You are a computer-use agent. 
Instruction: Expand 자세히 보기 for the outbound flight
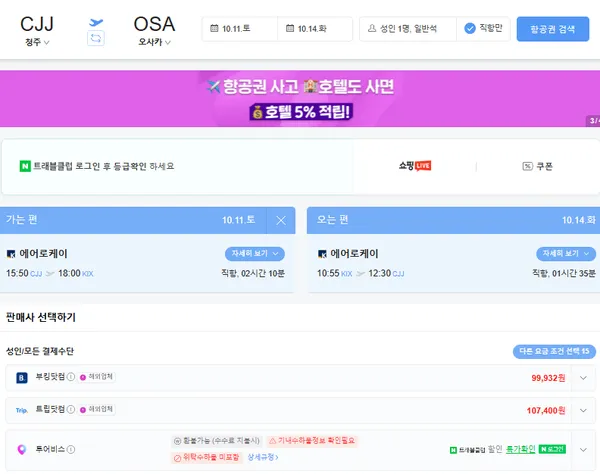254,254
